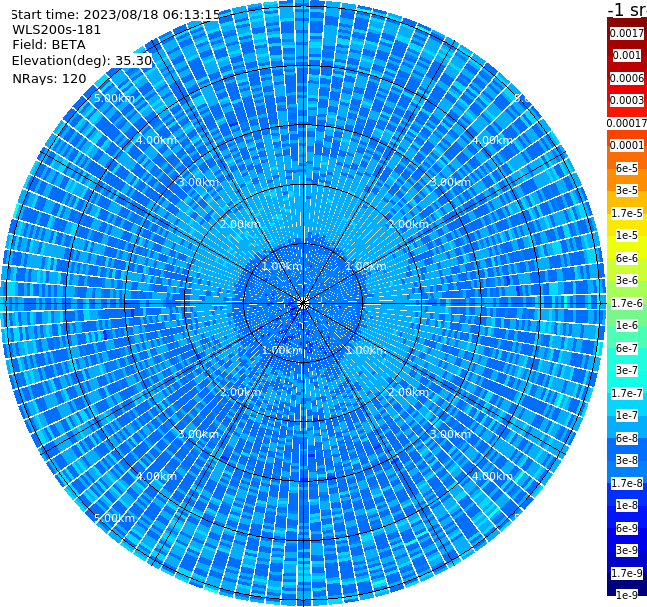Select the 0.00017 colorbar tick label
This screenshot has height=607, width=647.
point(627,123)
